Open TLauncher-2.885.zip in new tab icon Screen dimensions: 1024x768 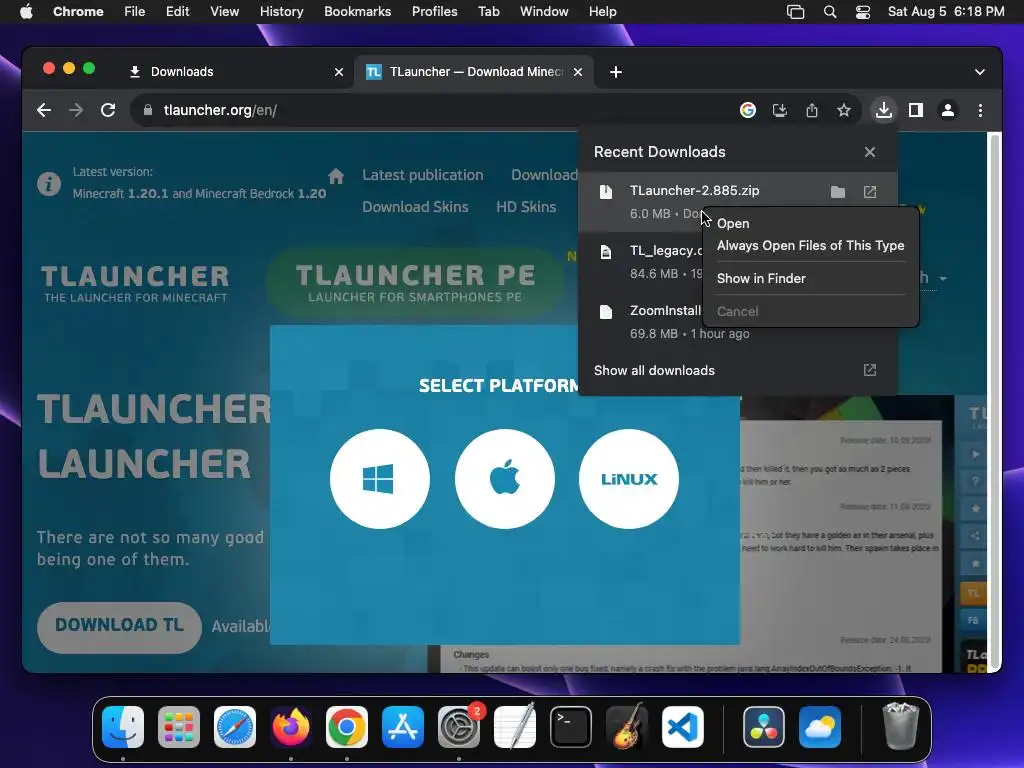pos(870,192)
